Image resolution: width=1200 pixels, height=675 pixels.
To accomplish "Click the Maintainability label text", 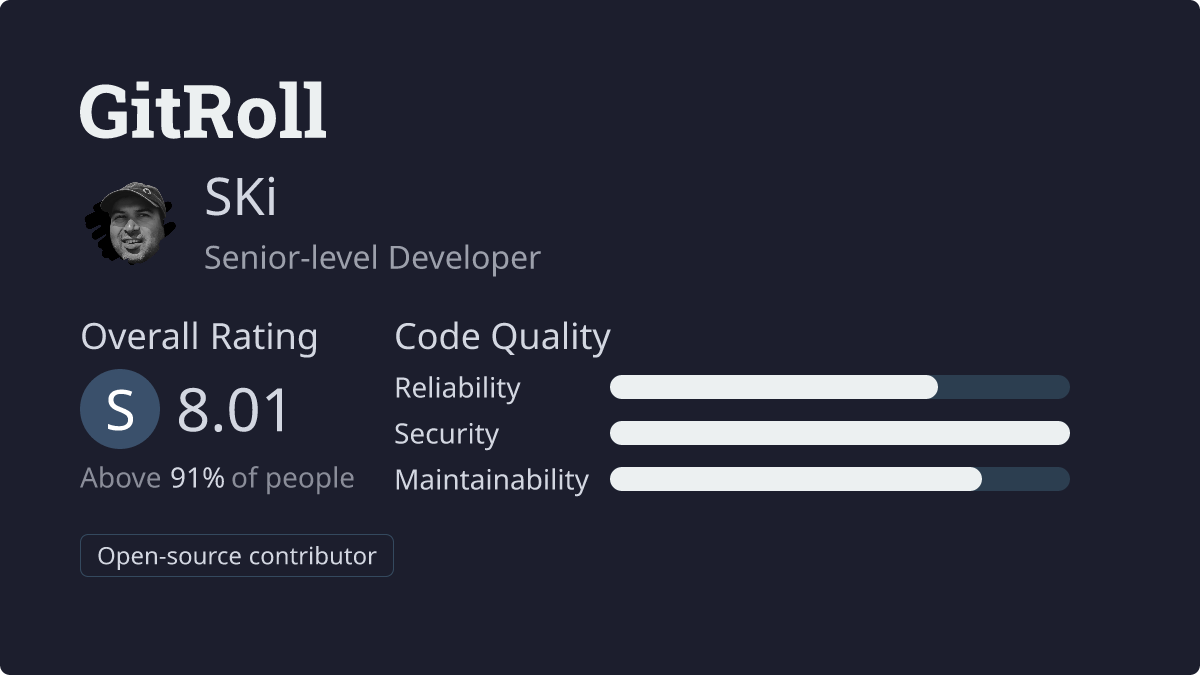I will 491,480.
